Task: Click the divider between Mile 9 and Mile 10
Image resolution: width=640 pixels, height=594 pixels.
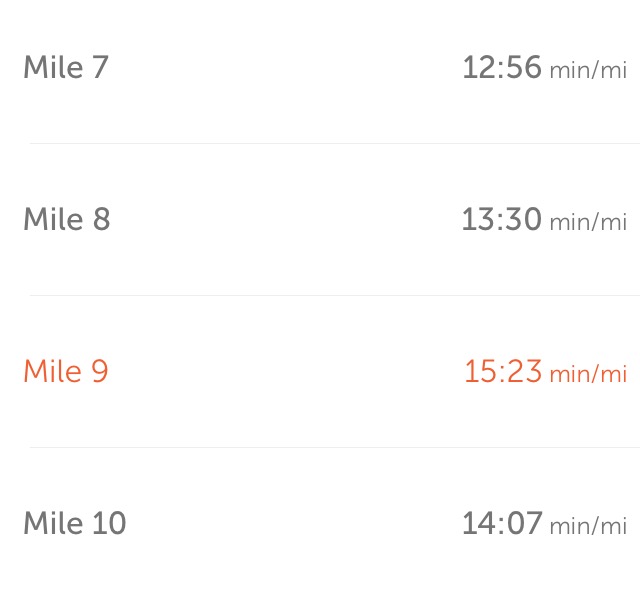Action: pos(335,447)
